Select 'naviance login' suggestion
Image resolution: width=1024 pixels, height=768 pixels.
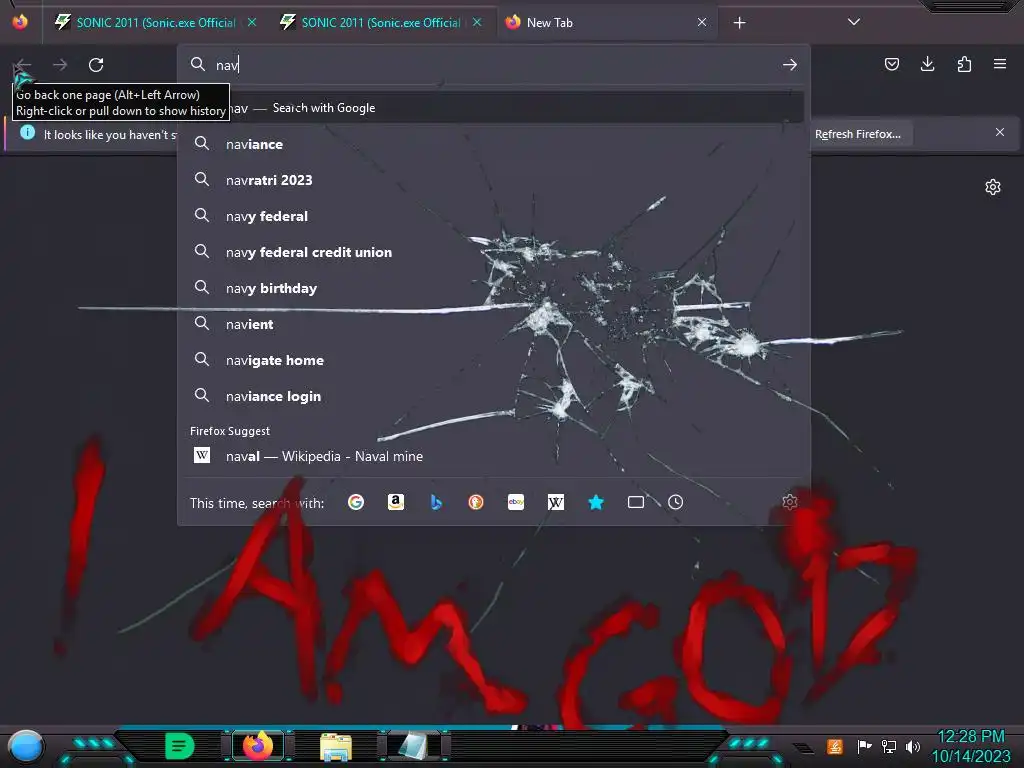[493, 396]
